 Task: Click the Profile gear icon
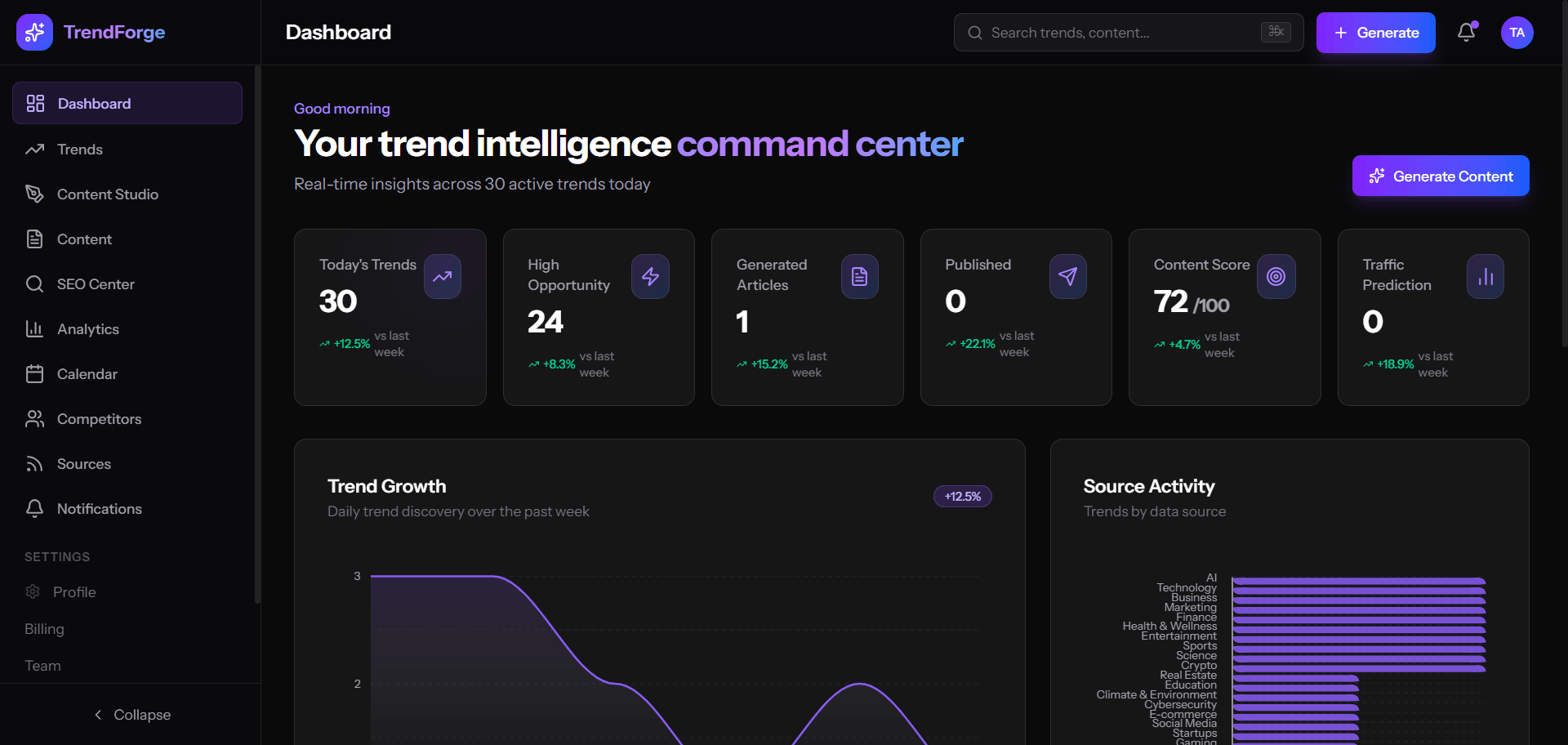[33, 591]
